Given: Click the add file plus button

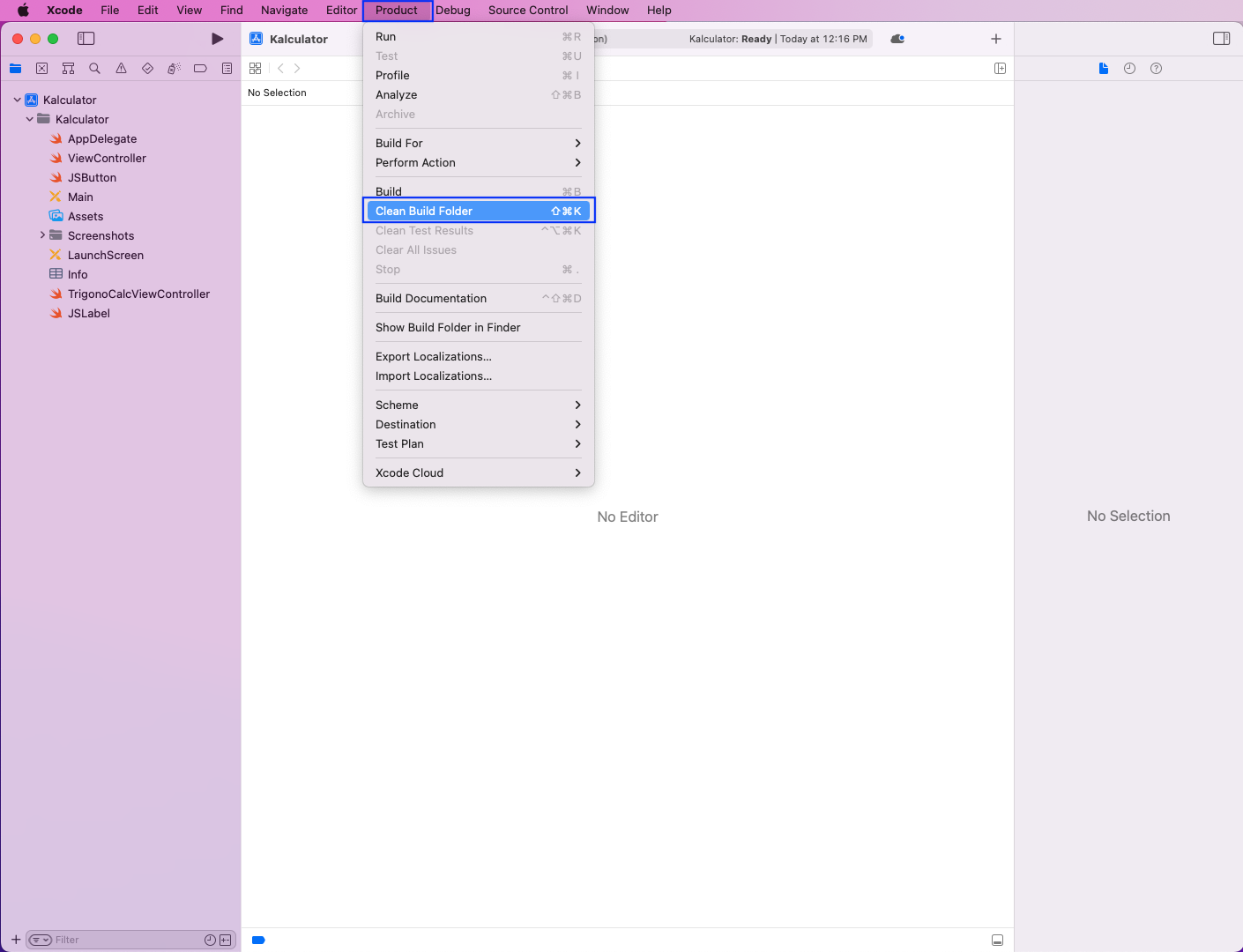Looking at the screenshot, I should 15,940.
